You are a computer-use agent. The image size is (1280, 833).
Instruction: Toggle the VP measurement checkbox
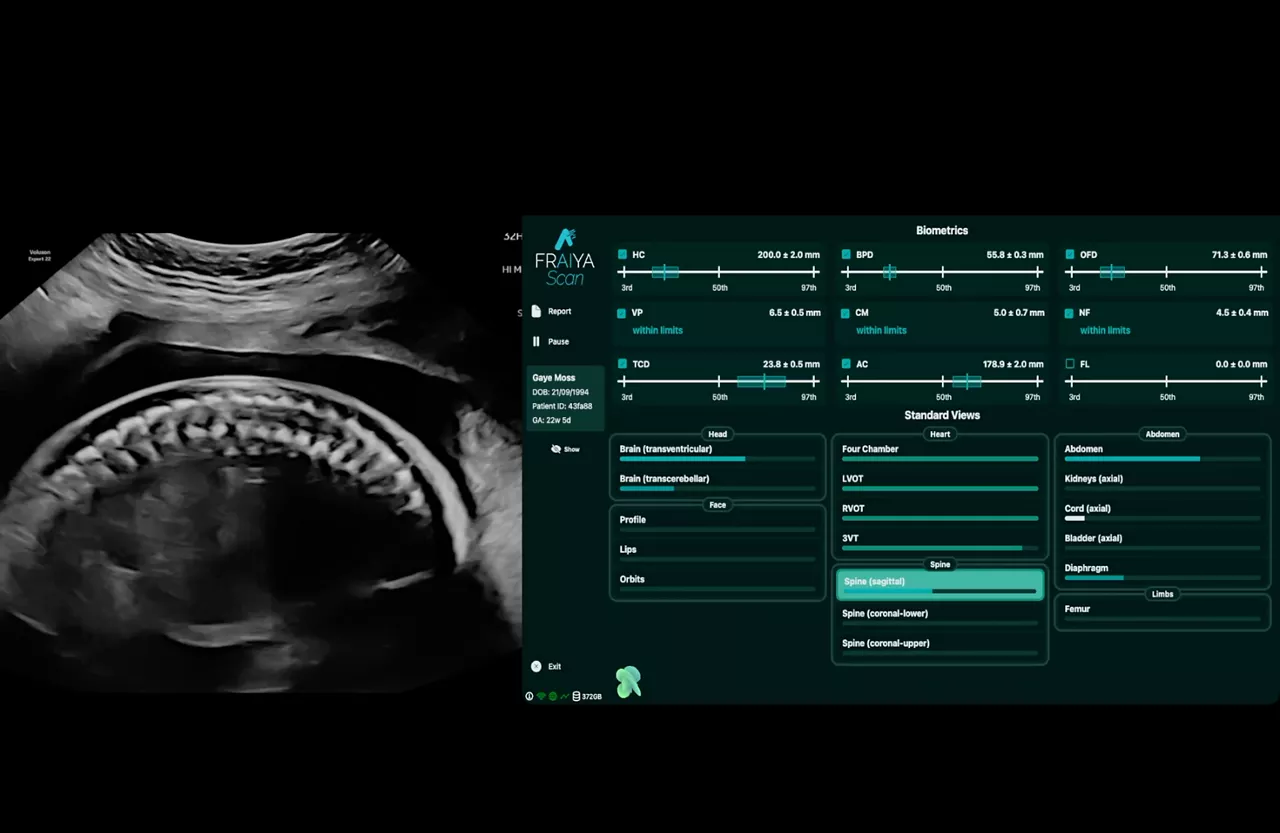point(622,313)
